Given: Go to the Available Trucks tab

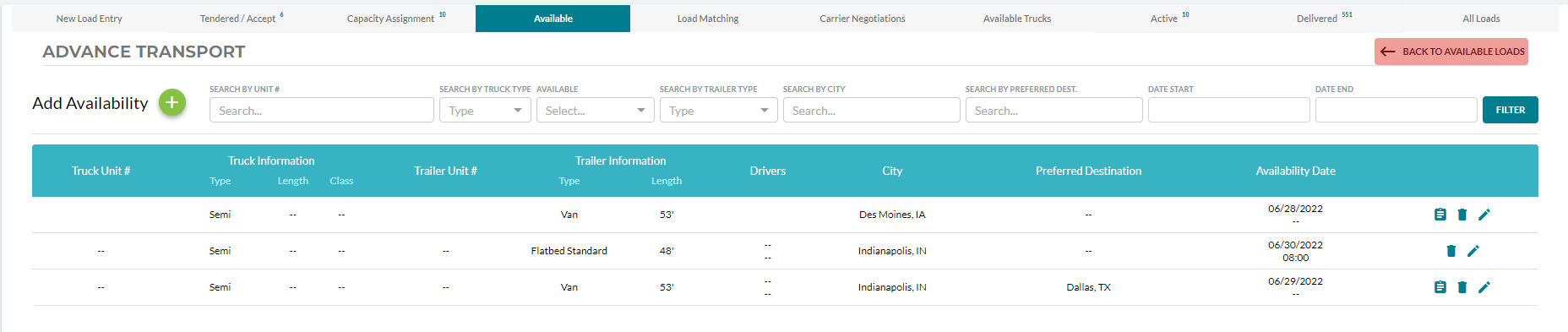Looking at the screenshot, I should coord(1017,19).
